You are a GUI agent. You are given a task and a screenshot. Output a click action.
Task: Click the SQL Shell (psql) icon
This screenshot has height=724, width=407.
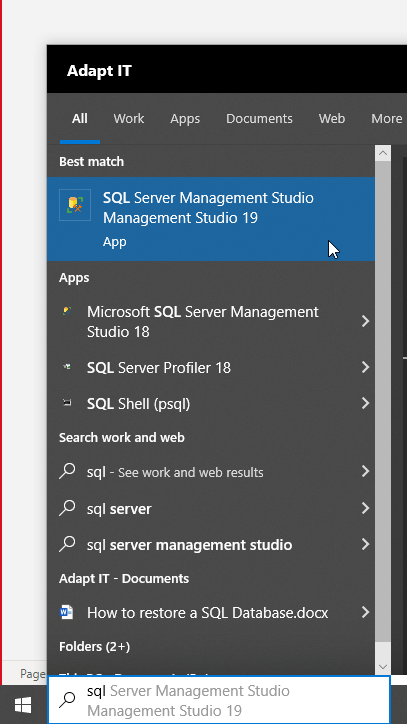tap(67, 403)
